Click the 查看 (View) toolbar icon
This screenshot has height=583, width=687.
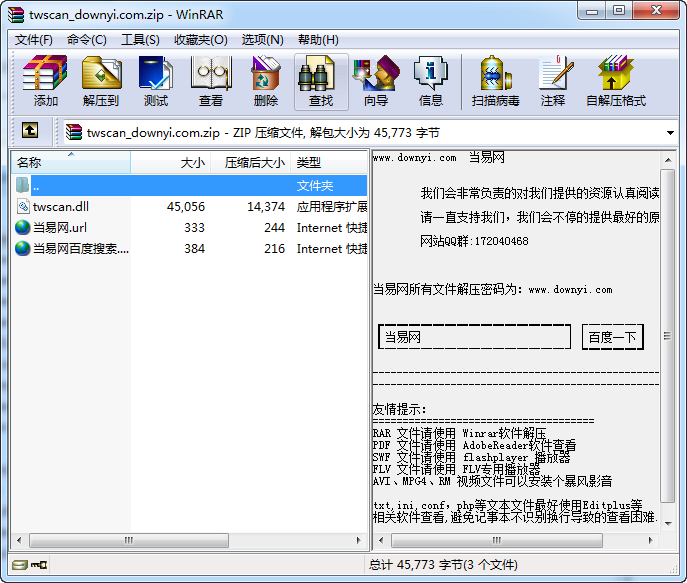point(211,73)
